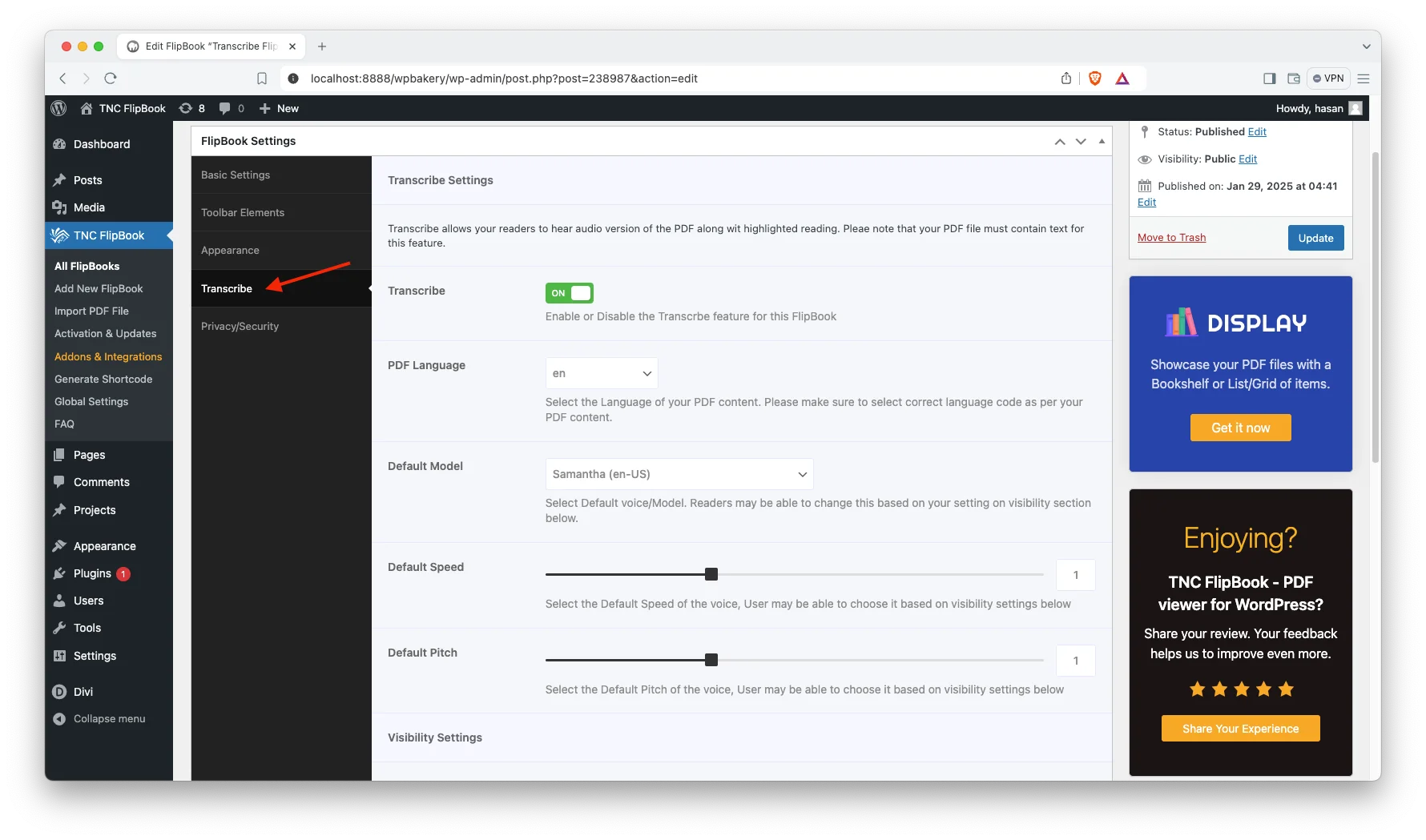
Task: Open the browser sidebar panel icon
Action: [x=1269, y=78]
